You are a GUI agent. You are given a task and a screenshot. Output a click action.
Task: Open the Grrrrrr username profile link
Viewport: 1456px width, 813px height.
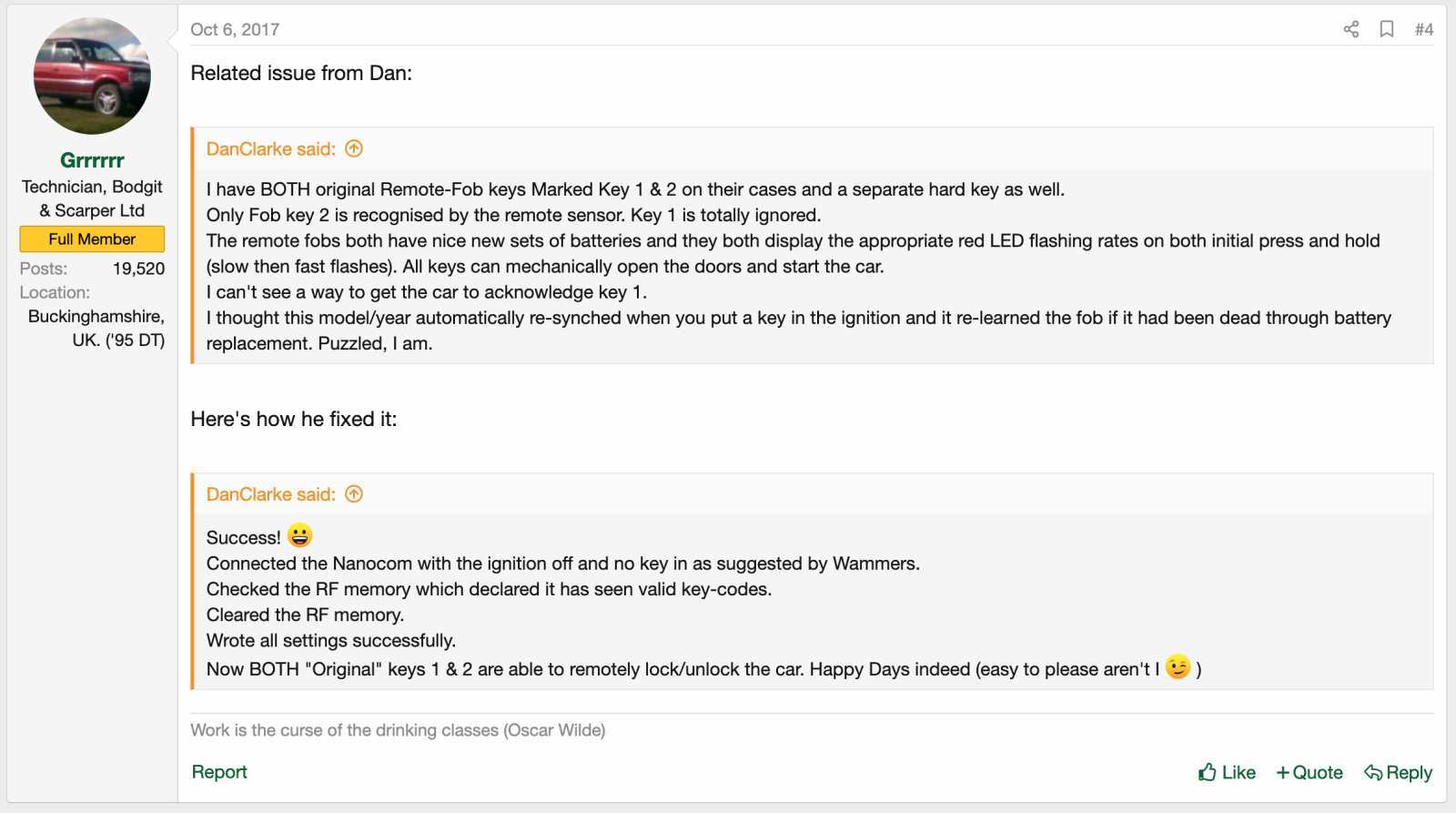tap(92, 160)
